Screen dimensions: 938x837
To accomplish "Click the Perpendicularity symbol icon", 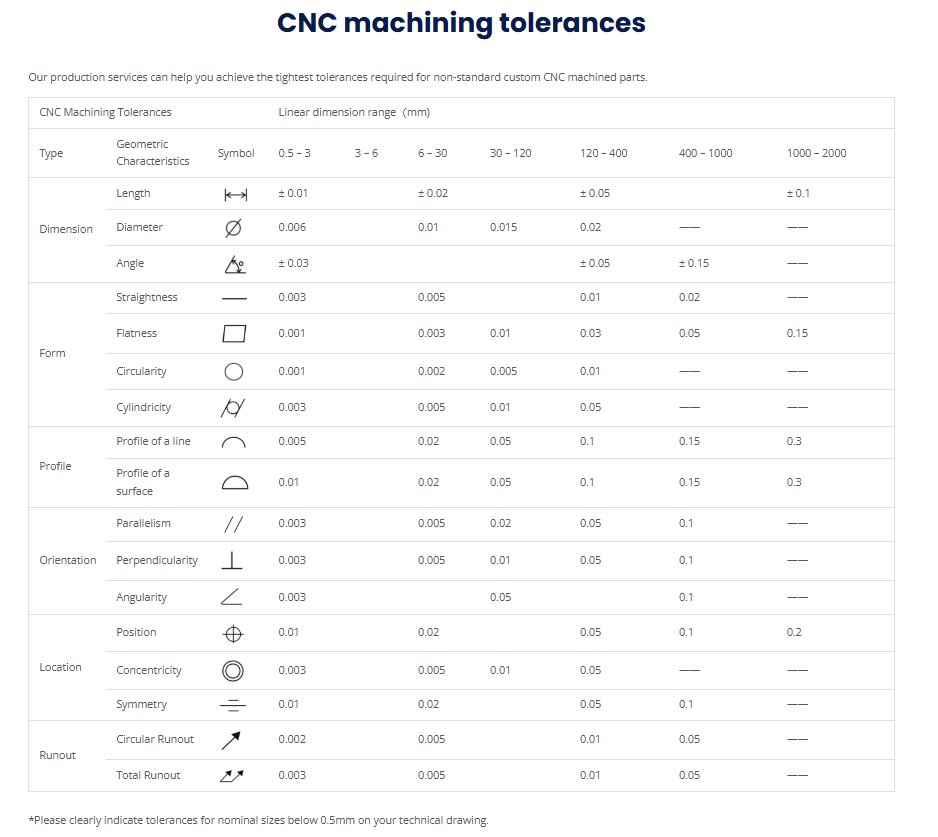I will (x=233, y=561).
